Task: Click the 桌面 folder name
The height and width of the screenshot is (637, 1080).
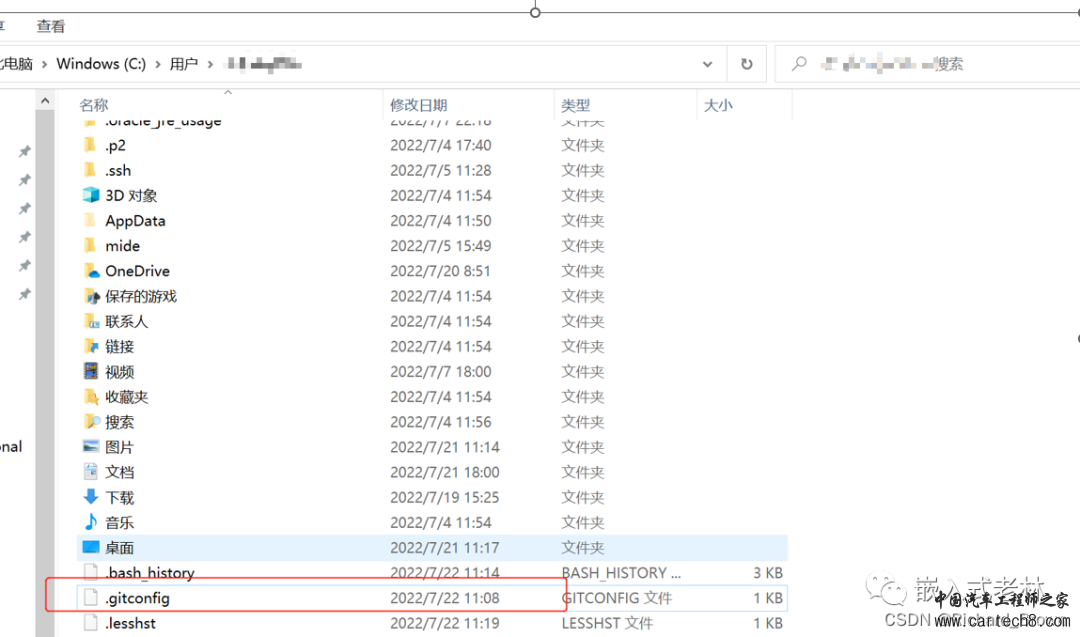Action: click(x=119, y=547)
